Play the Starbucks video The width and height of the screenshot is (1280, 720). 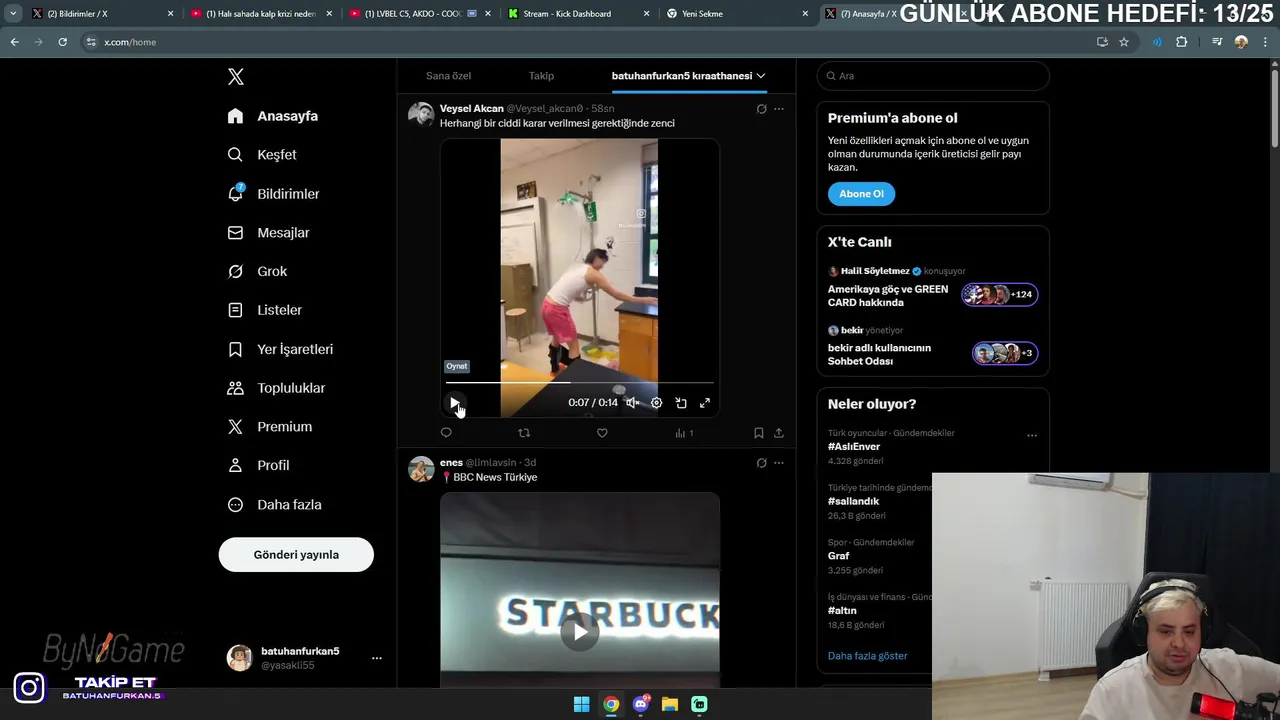(x=579, y=632)
